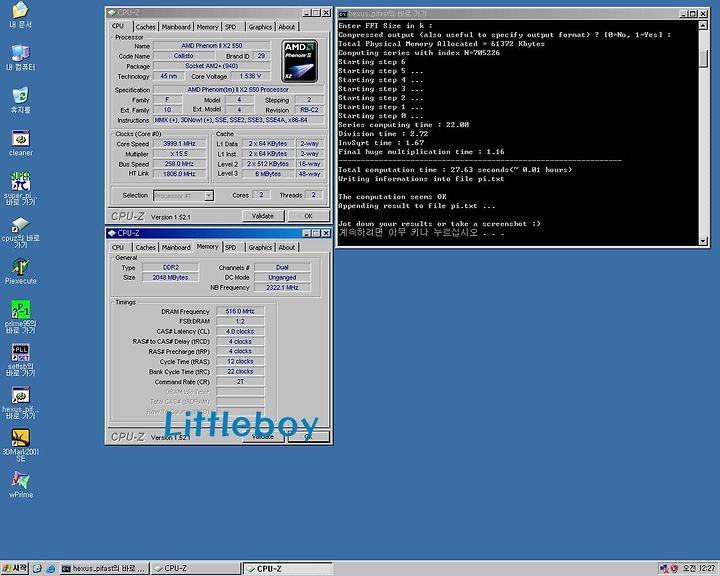Click the Level 3 cache value 6 MBytes

[268, 174]
